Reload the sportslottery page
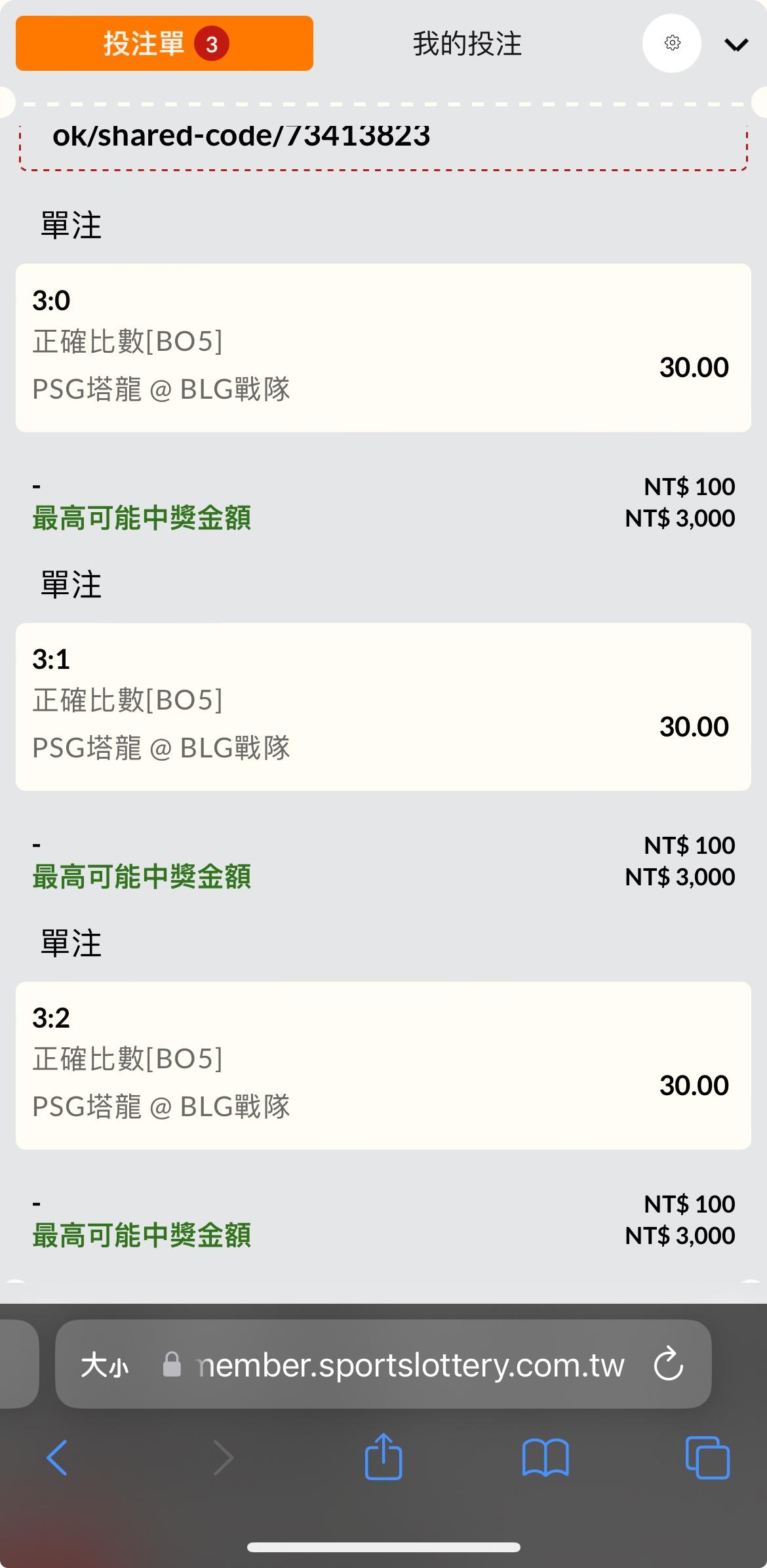767x1568 pixels. [x=669, y=1364]
